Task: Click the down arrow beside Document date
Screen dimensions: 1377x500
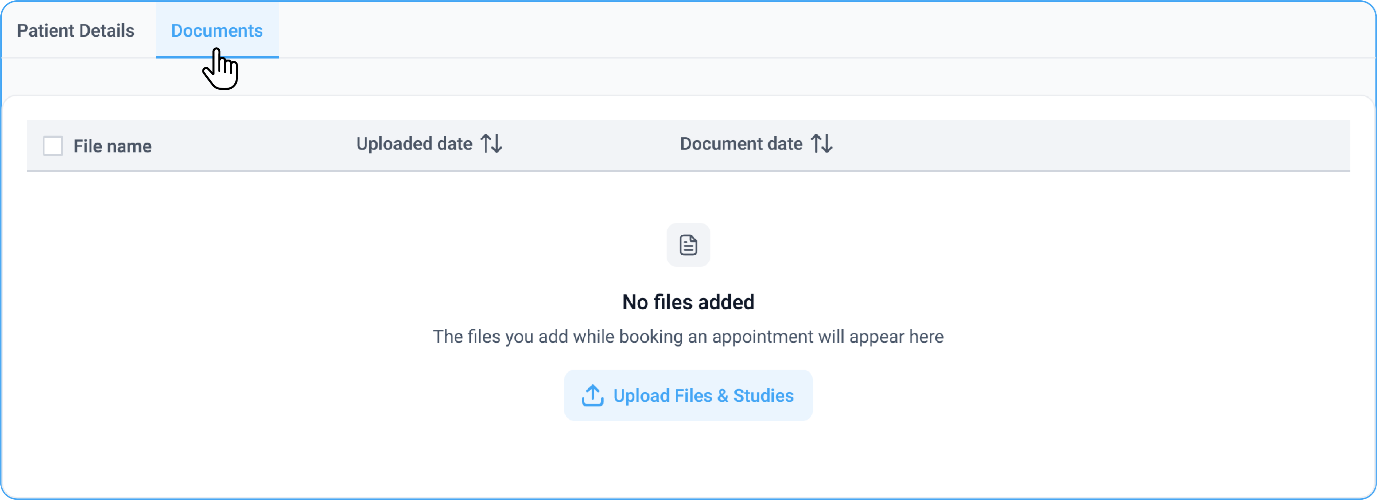Action: click(827, 144)
